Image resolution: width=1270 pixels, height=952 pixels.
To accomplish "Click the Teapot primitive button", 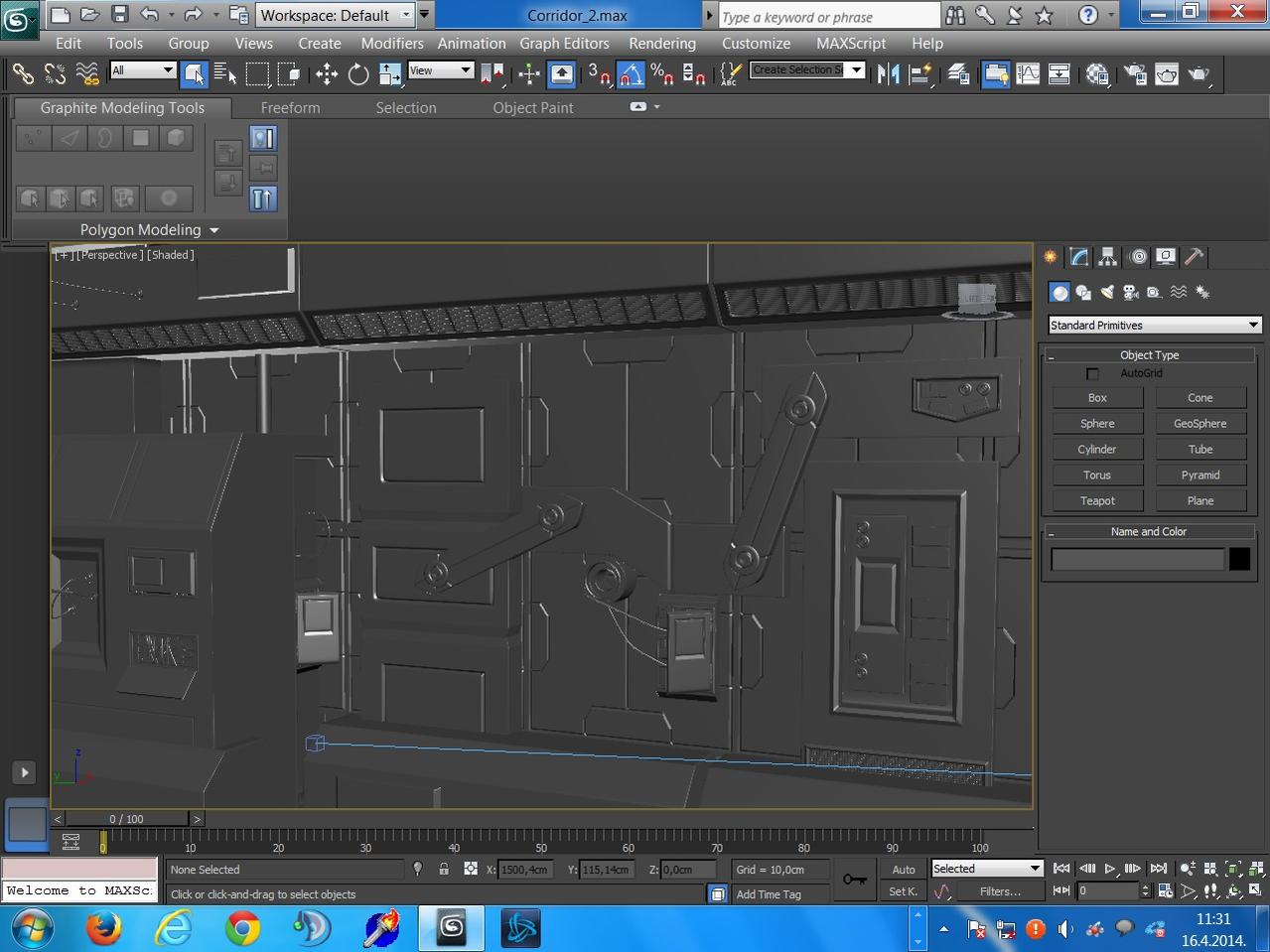I will tap(1097, 501).
